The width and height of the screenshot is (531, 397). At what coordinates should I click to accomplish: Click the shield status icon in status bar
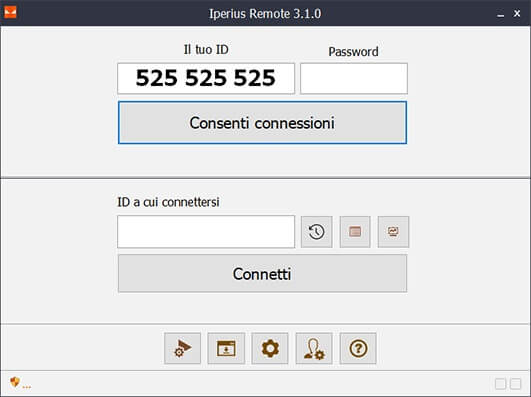pyautogui.click(x=15, y=382)
